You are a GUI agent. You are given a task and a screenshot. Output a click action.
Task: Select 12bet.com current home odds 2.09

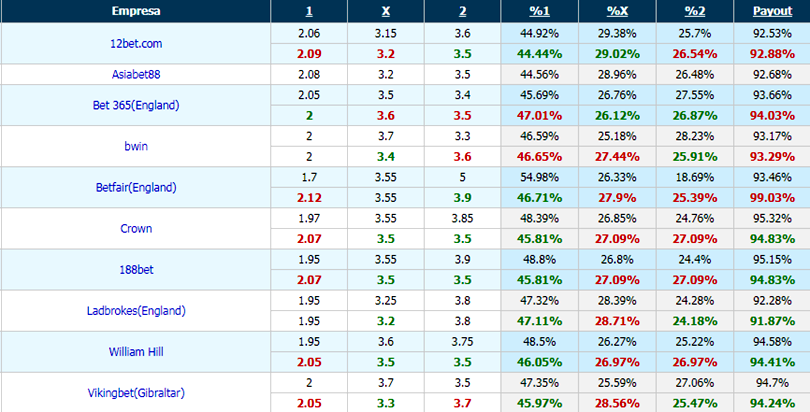(309, 54)
